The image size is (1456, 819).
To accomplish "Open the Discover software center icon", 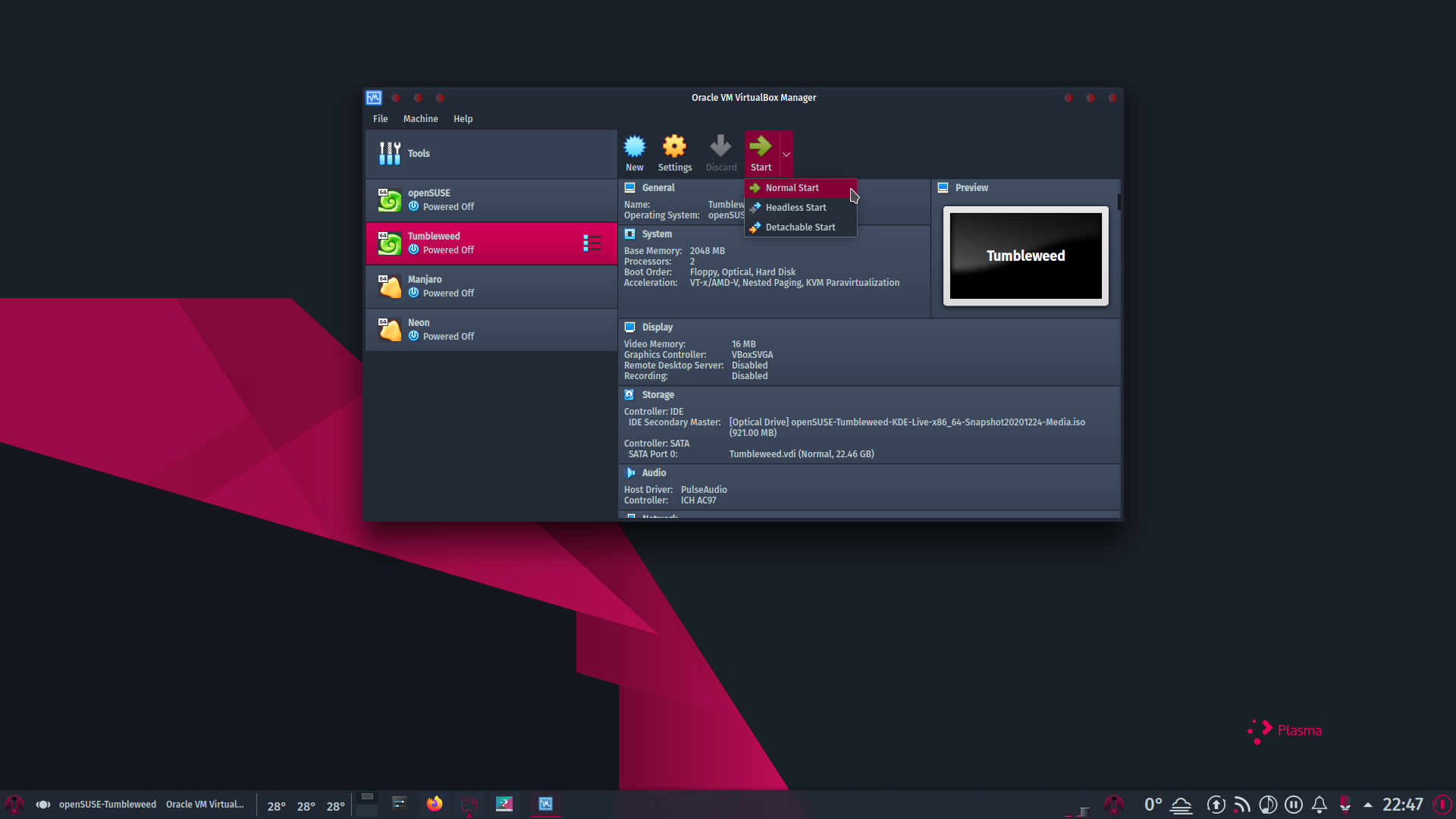I will pos(504,804).
